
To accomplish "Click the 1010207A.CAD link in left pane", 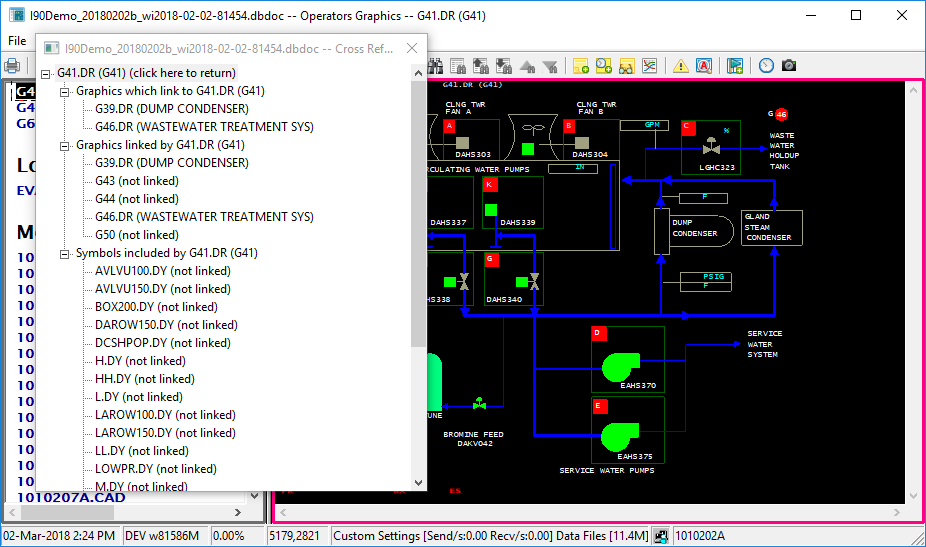I will click(71, 497).
